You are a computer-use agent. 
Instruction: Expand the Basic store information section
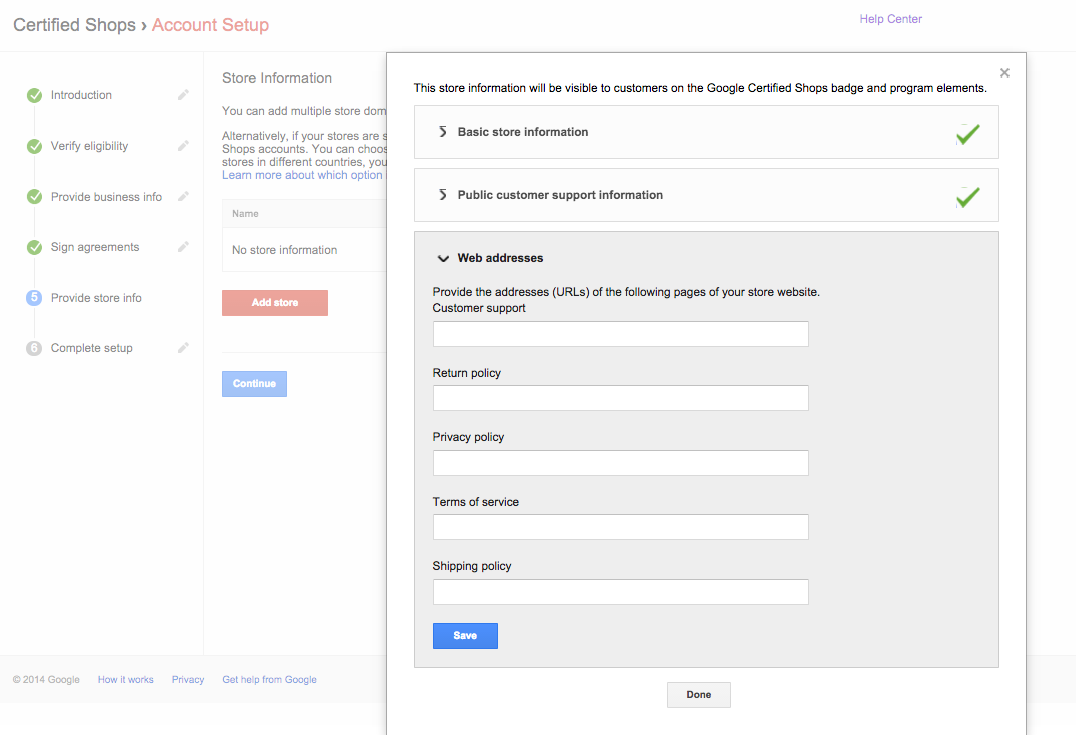pos(443,132)
